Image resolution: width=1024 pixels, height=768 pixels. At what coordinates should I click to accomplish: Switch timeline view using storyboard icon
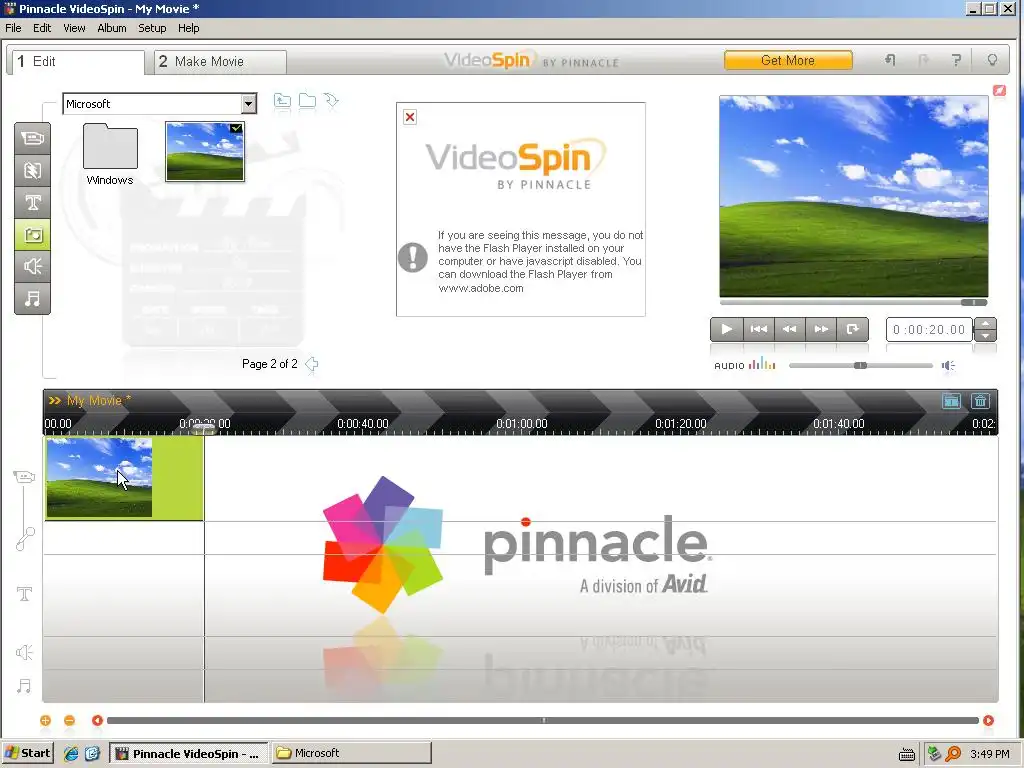click(952, 400)
